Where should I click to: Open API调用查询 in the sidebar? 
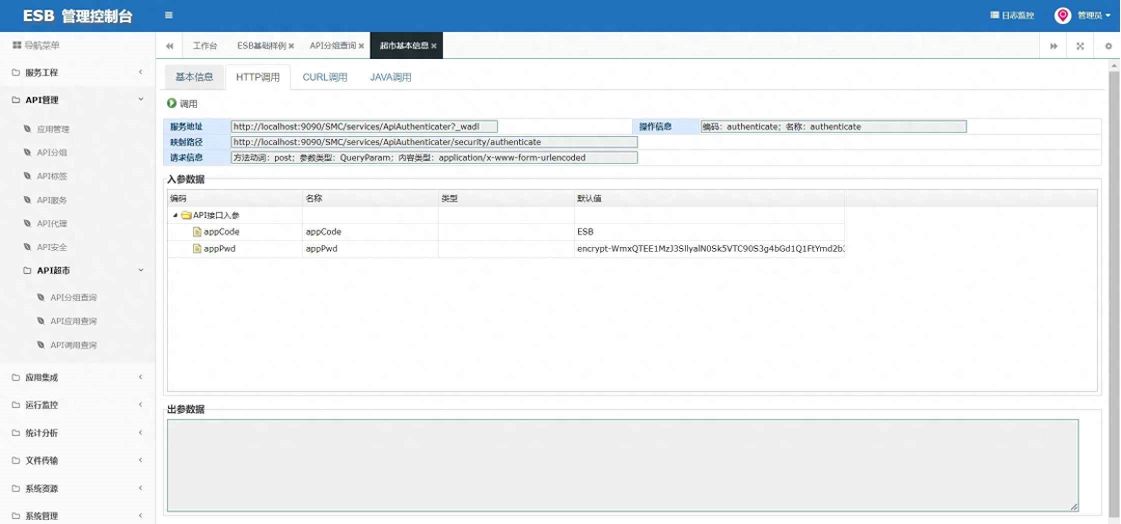[x=73, y=345]
